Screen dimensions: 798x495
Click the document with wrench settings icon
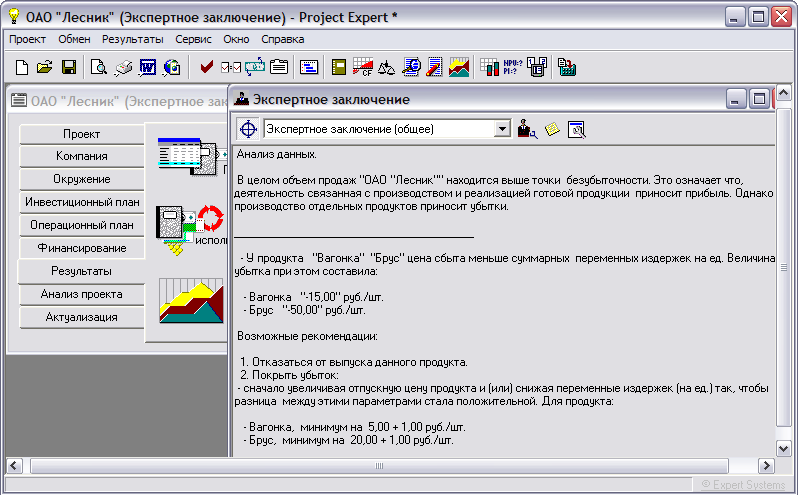pos(577,130)
